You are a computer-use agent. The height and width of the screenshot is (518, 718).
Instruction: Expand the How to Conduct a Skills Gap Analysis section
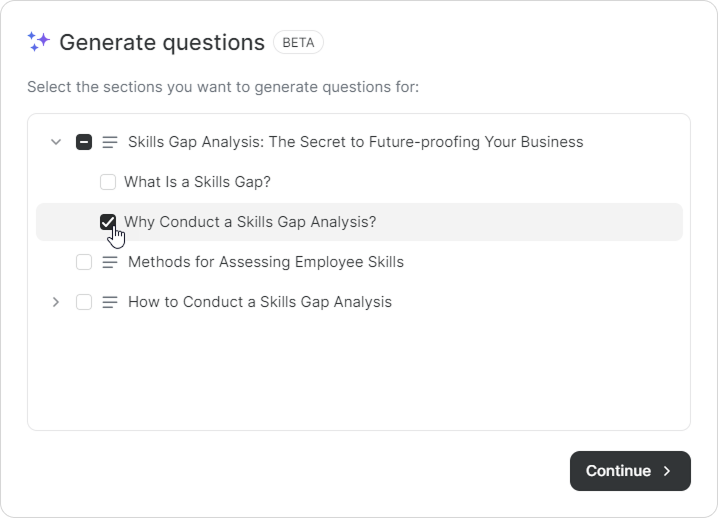pyautogui.click(x=56, y=302)
